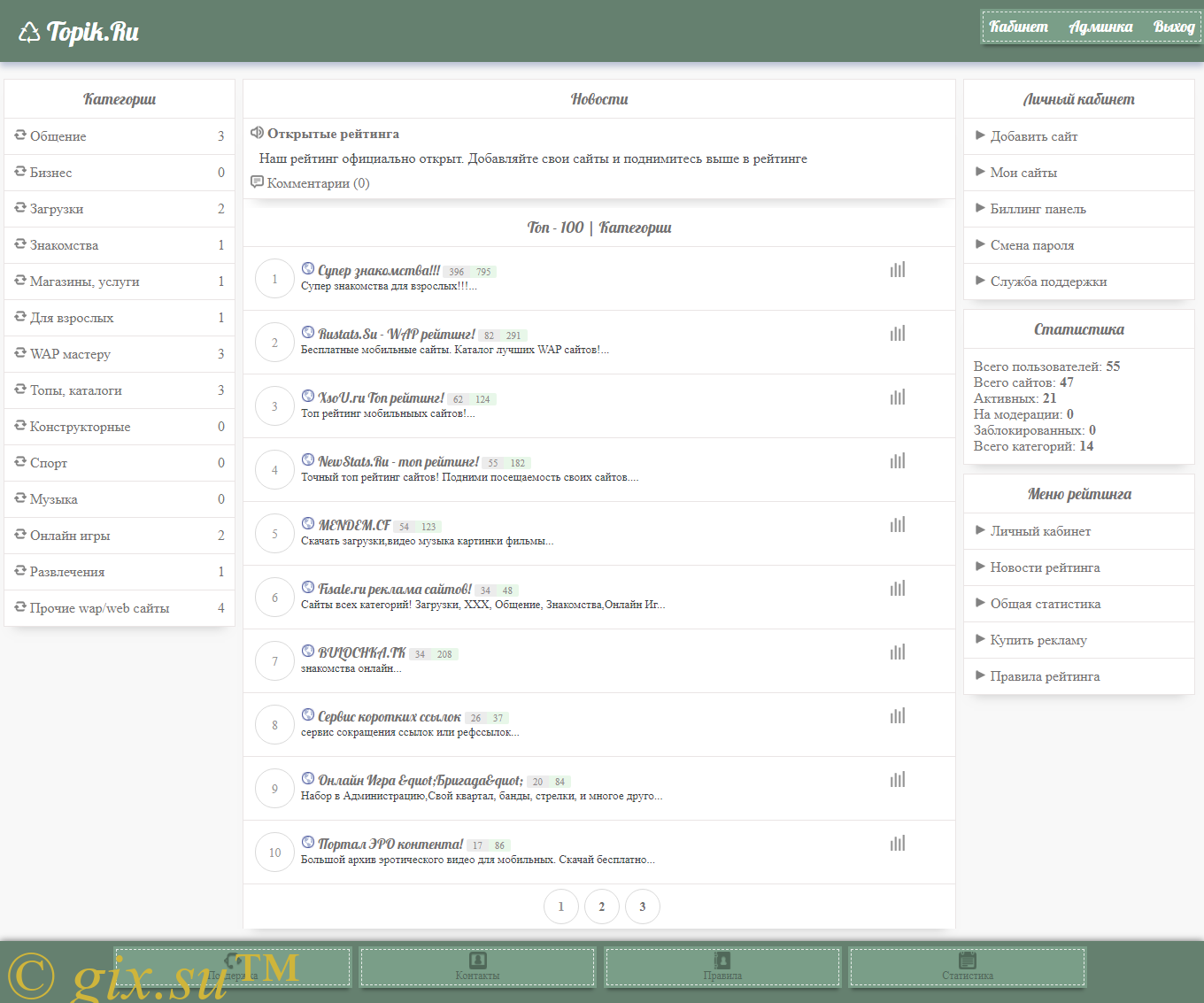Open Для взрослых category
Screen dimensions: 1204x1003
coord(120,318)
